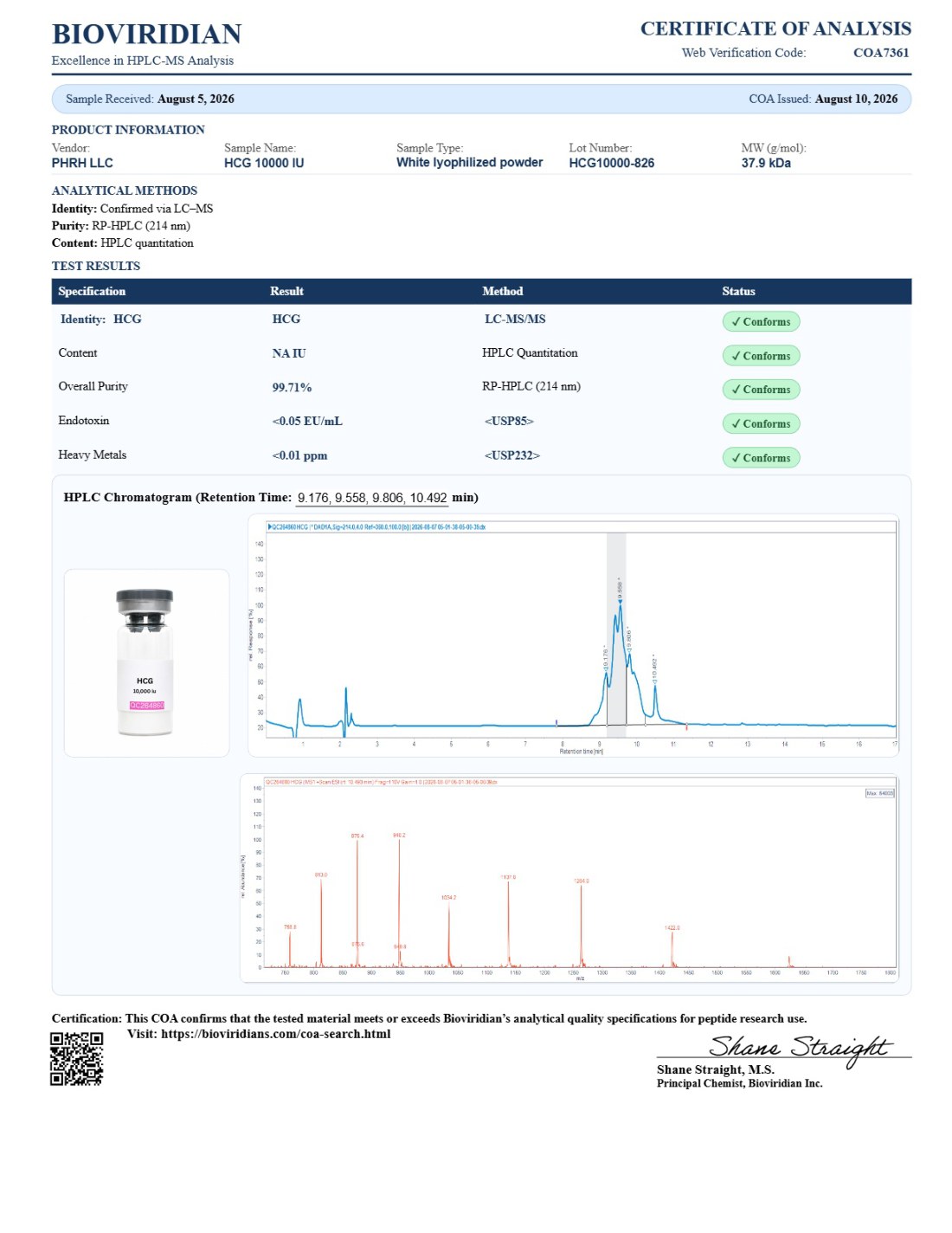This screenshot has width=952, height=1233.
Task: Click the HCG vial product thumbnail
Action: point(146,663)
